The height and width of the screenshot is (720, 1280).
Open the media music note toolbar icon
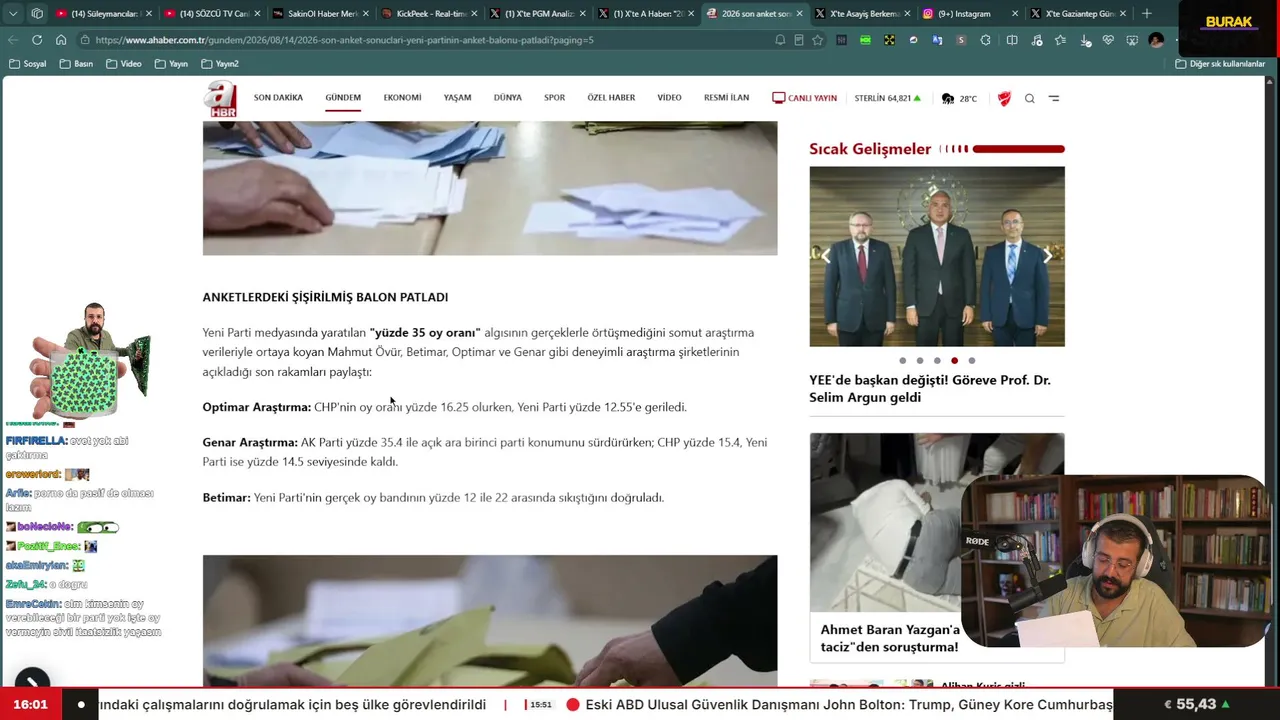coord(1036,40)
